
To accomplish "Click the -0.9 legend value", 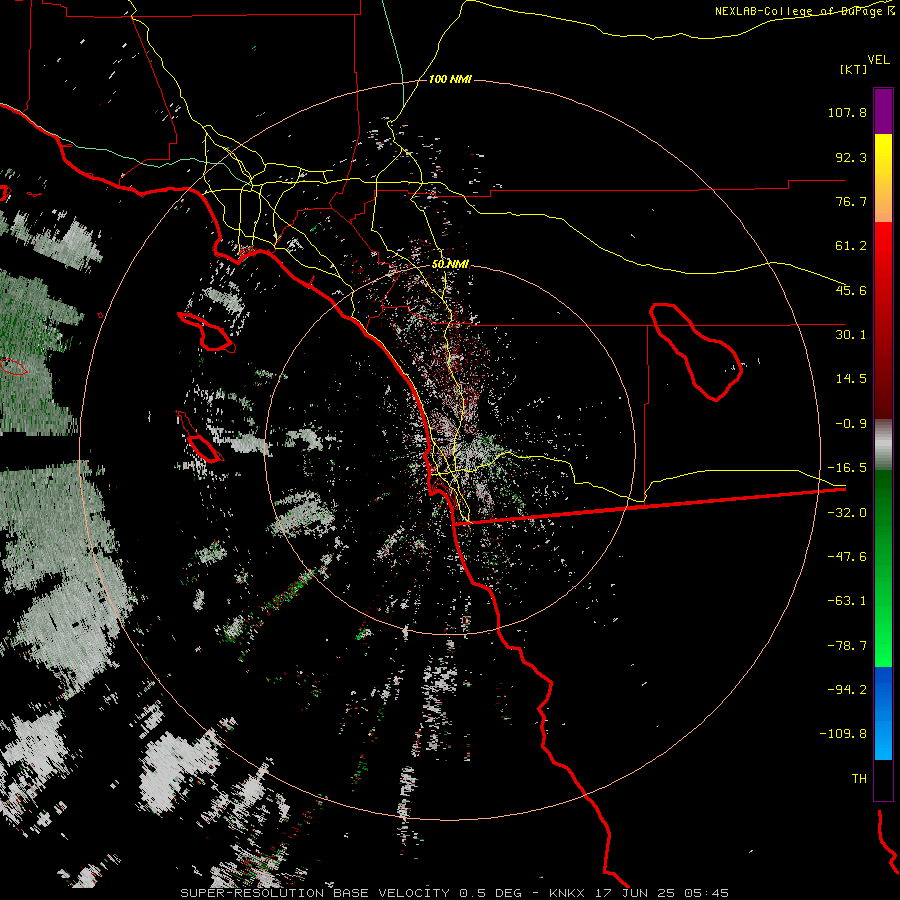I will [851, 424].
